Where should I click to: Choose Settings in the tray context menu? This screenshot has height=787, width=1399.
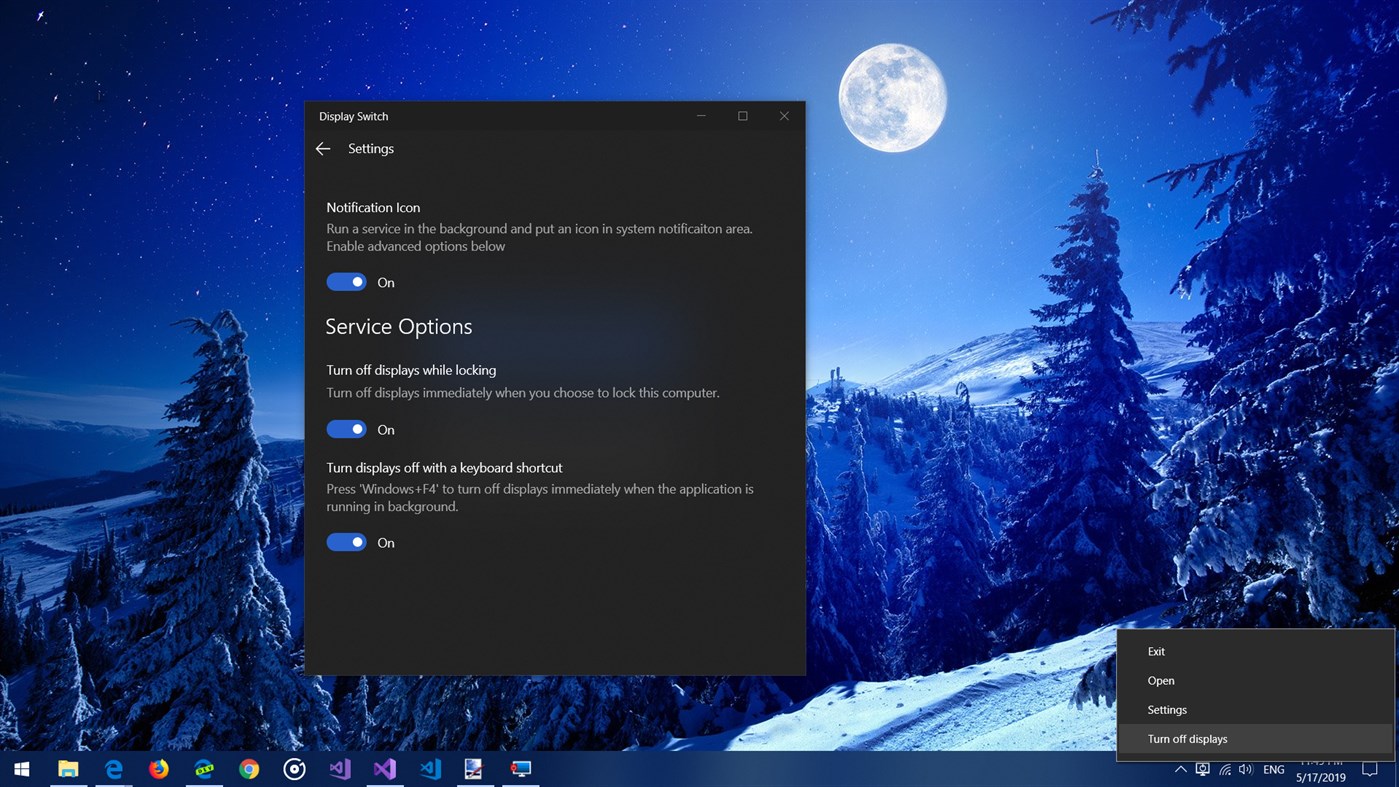1167,709
